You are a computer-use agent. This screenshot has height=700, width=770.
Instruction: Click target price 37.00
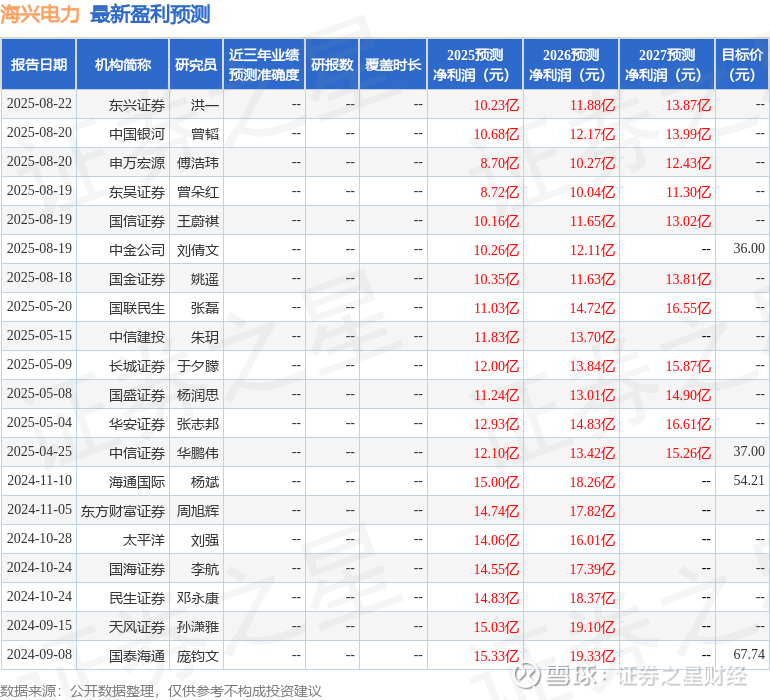tap(749, 451)
